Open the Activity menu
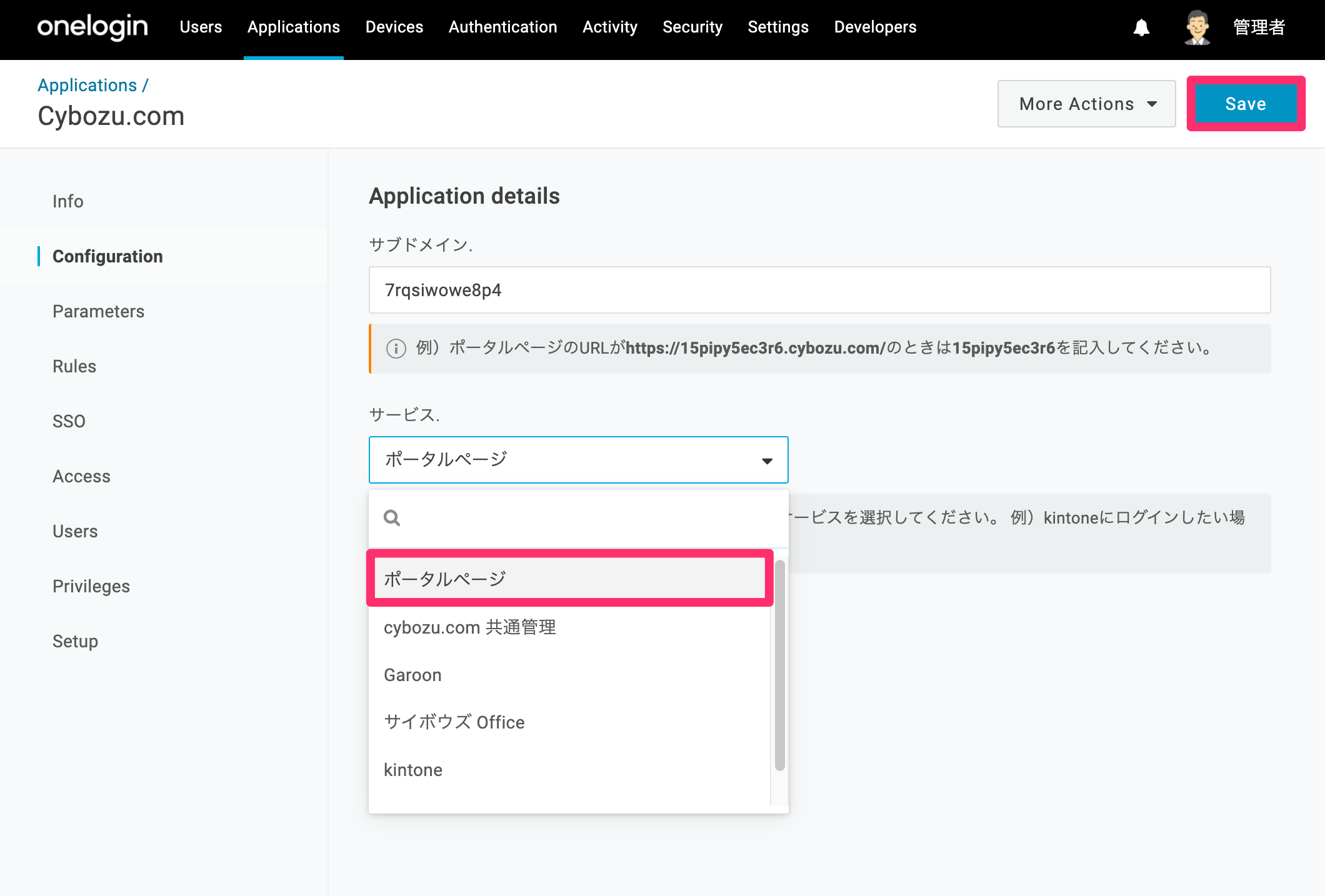 pos(610,27)
